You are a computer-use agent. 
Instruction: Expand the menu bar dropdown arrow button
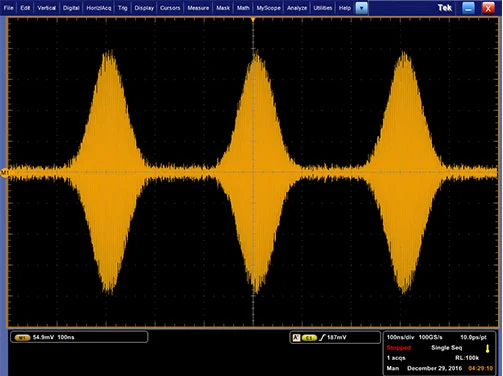[x=362, y=8]
